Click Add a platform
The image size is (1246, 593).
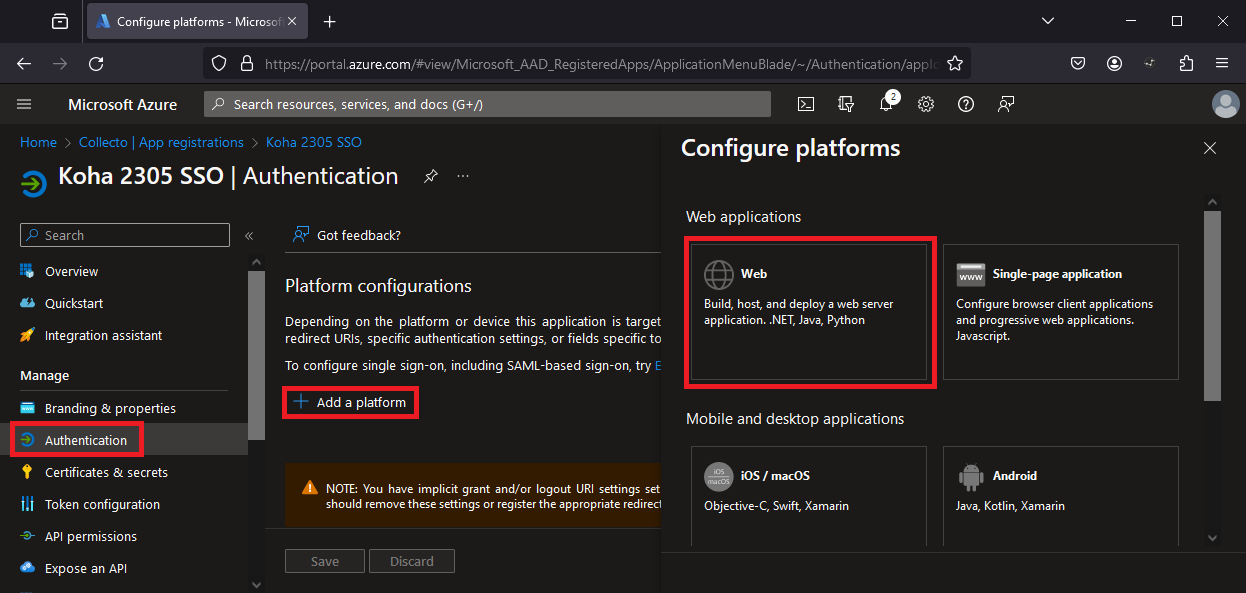(x=349, y=402)
